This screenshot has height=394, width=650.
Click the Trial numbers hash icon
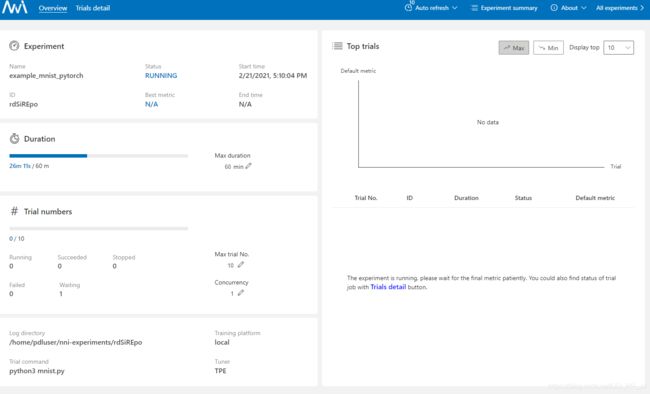pos(15,211)
